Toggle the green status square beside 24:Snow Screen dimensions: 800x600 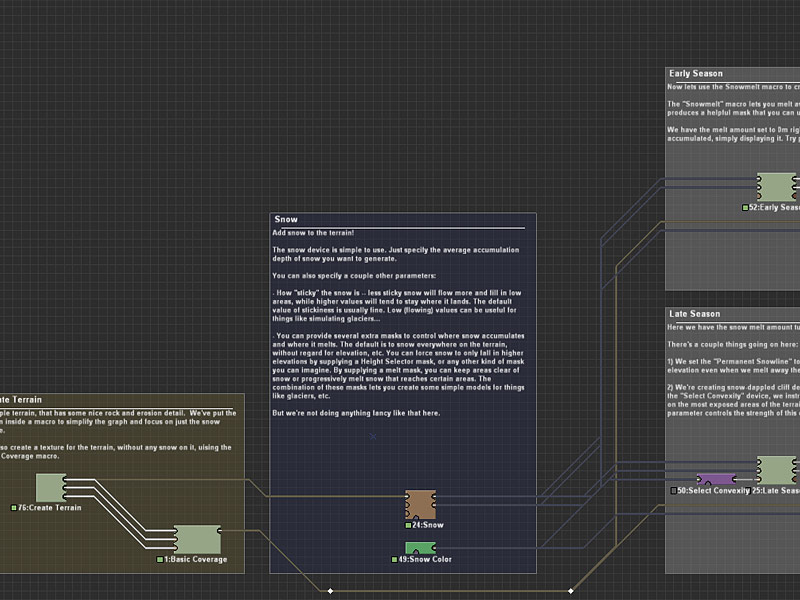click(408, 525)
